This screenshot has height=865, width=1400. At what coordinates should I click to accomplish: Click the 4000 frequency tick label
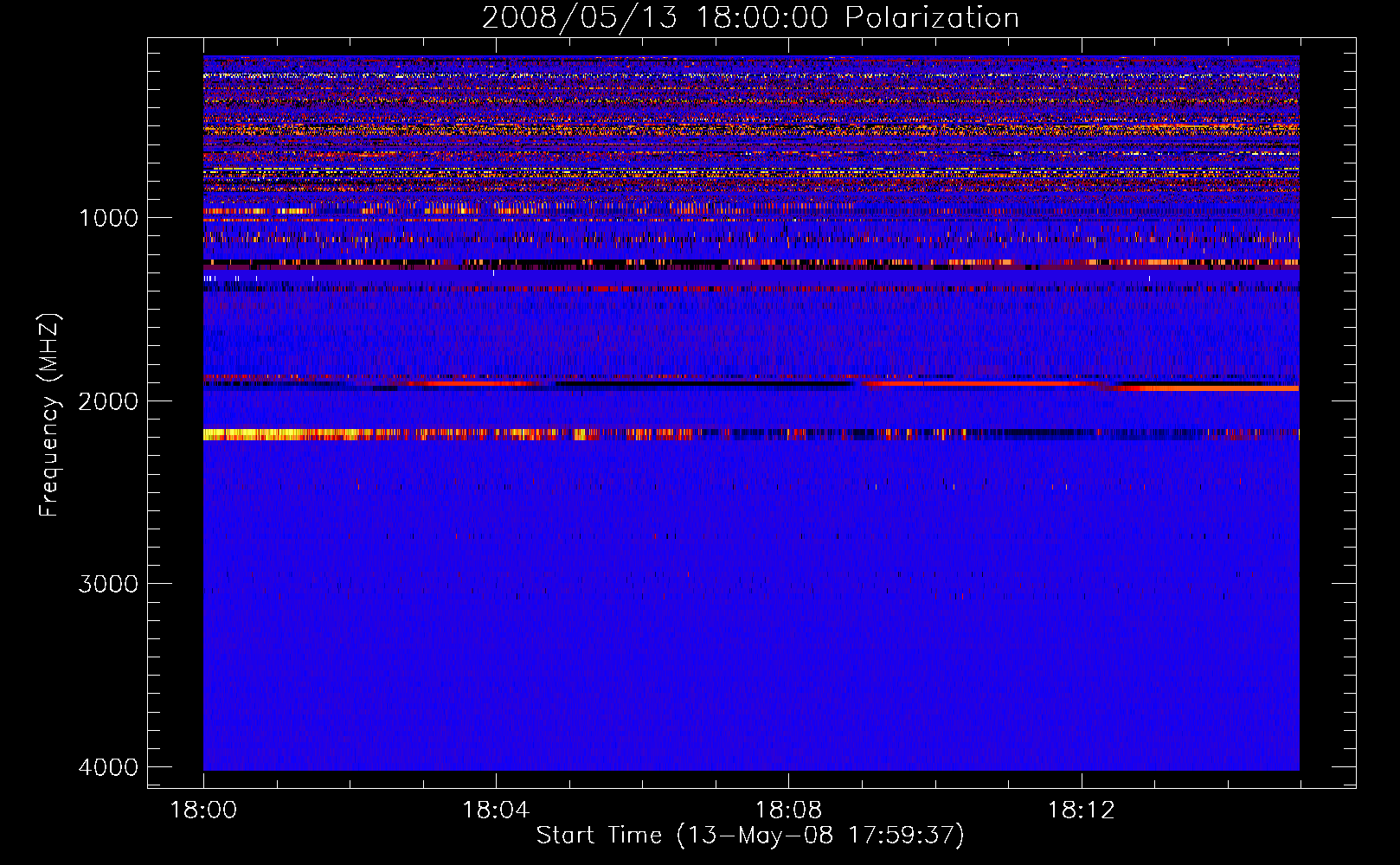(108, 767)
